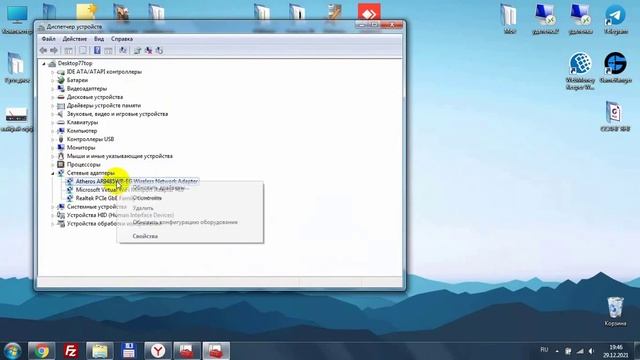This screenshot has width=640, height=360.
Task: Open the Файл menu
Action: click(x=49, y=39)
